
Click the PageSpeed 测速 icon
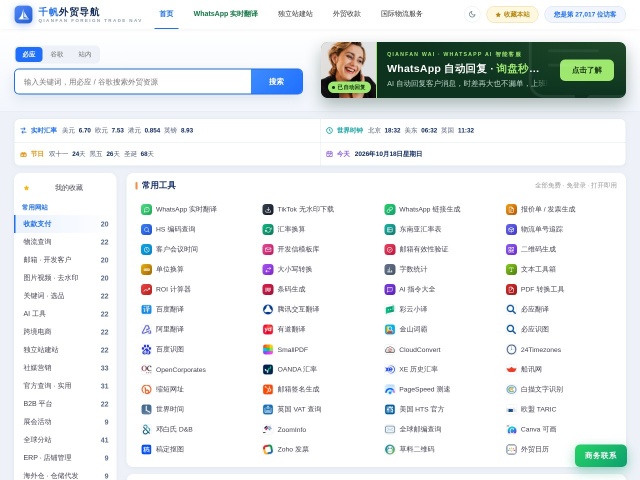pos(390,389)
